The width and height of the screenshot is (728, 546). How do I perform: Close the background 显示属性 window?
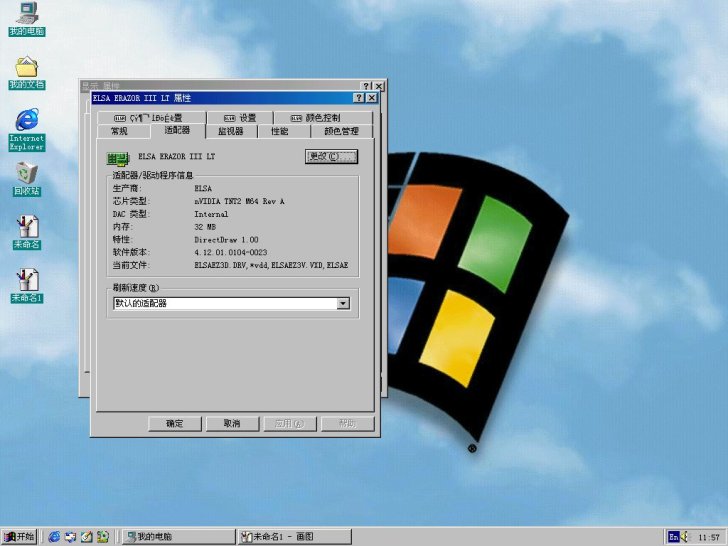click(x=379, y=86)
